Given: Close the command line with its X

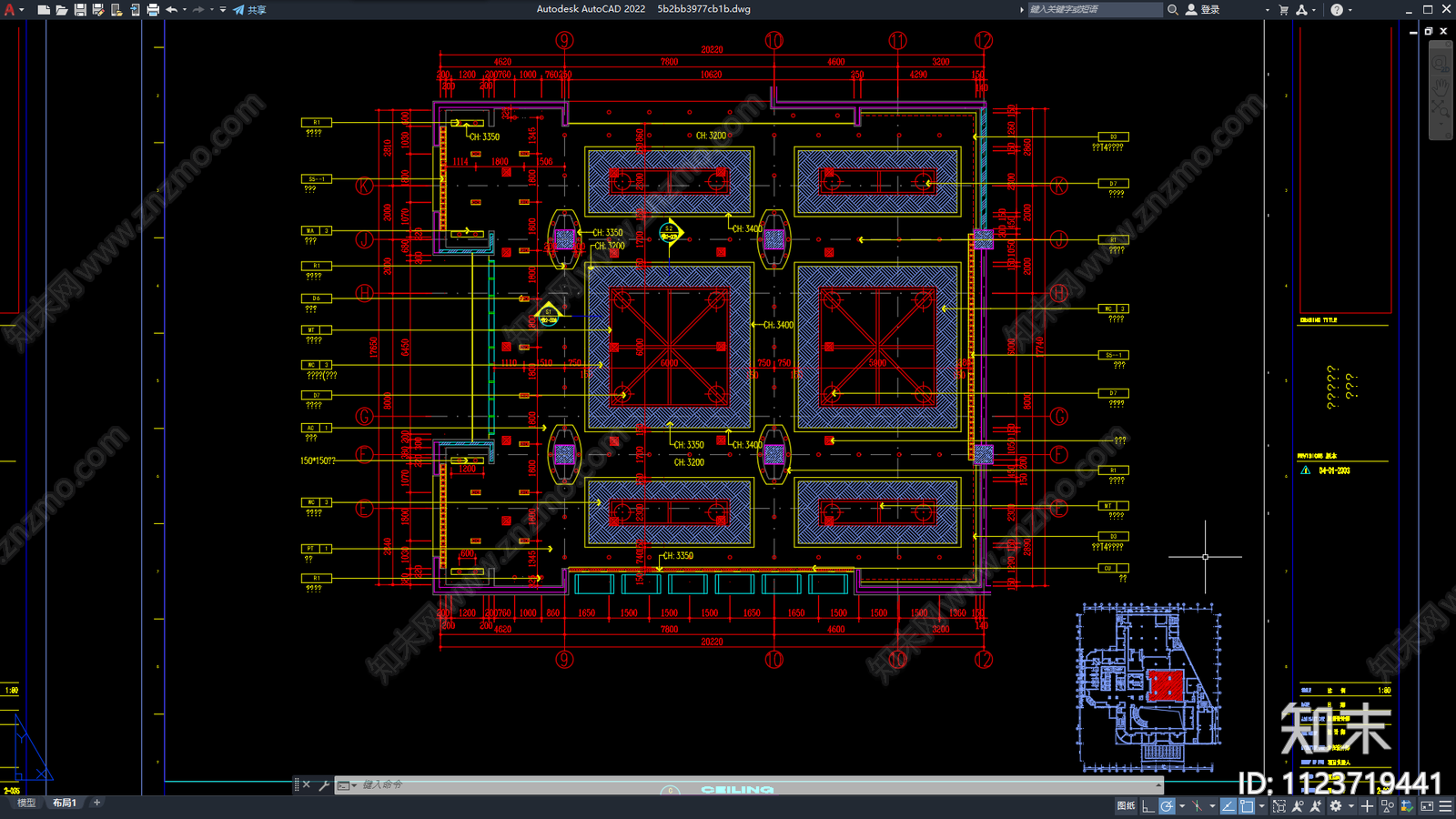Looking at the screenshot, I should tap(307, 784).
